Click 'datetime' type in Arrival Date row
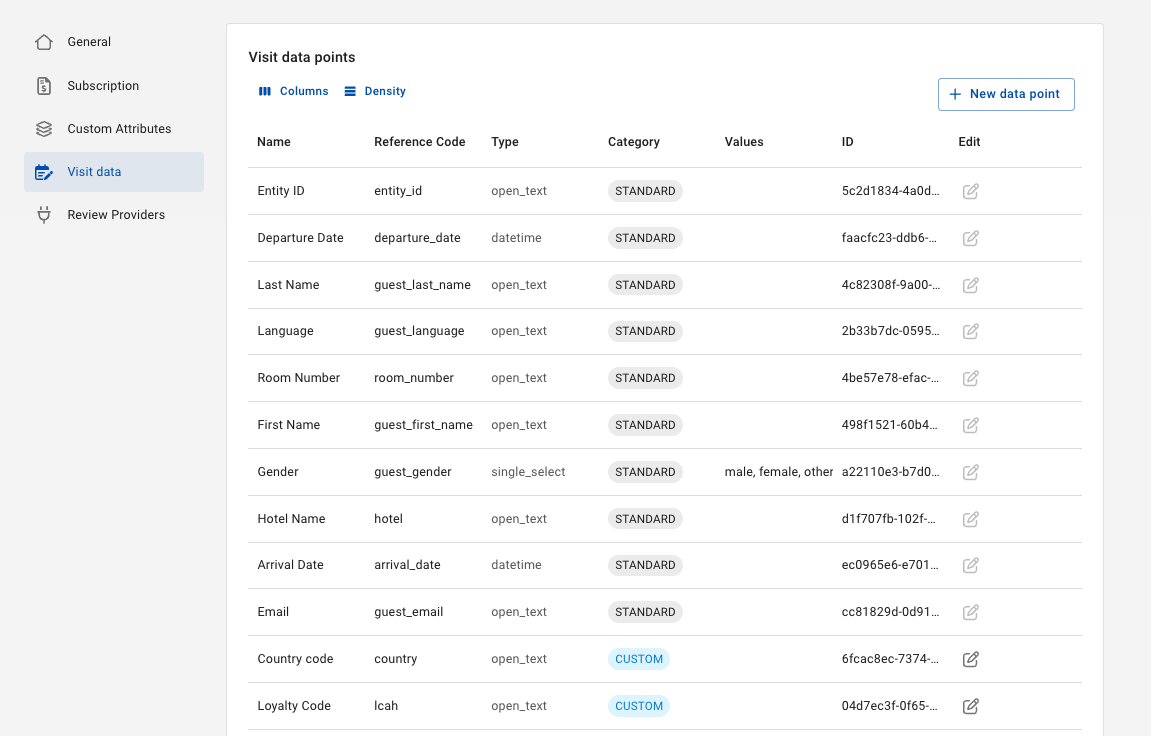Screen dimensions: 1151x736 point(516,565)
